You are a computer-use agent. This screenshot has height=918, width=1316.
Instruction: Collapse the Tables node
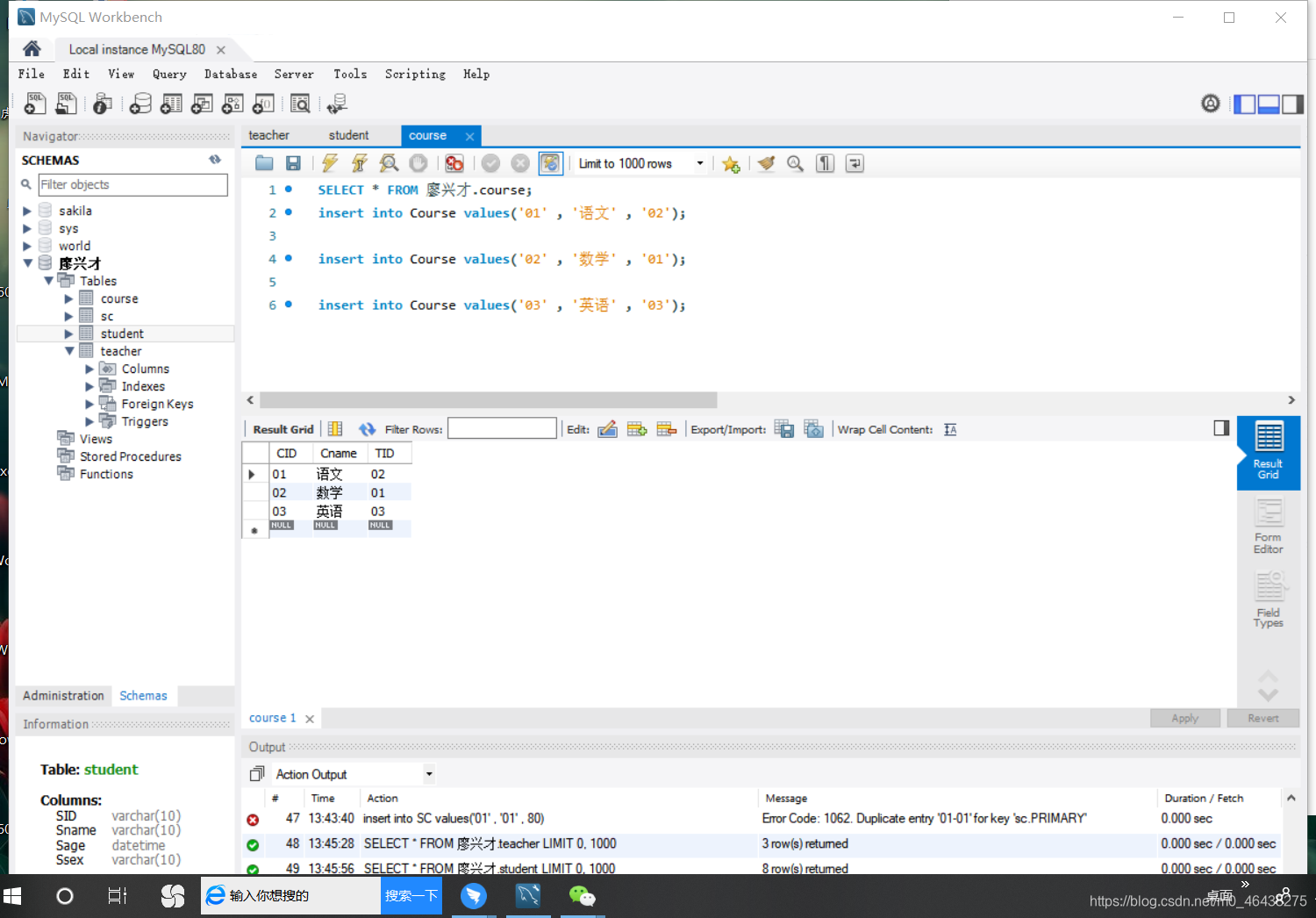(x=48, y=281)
